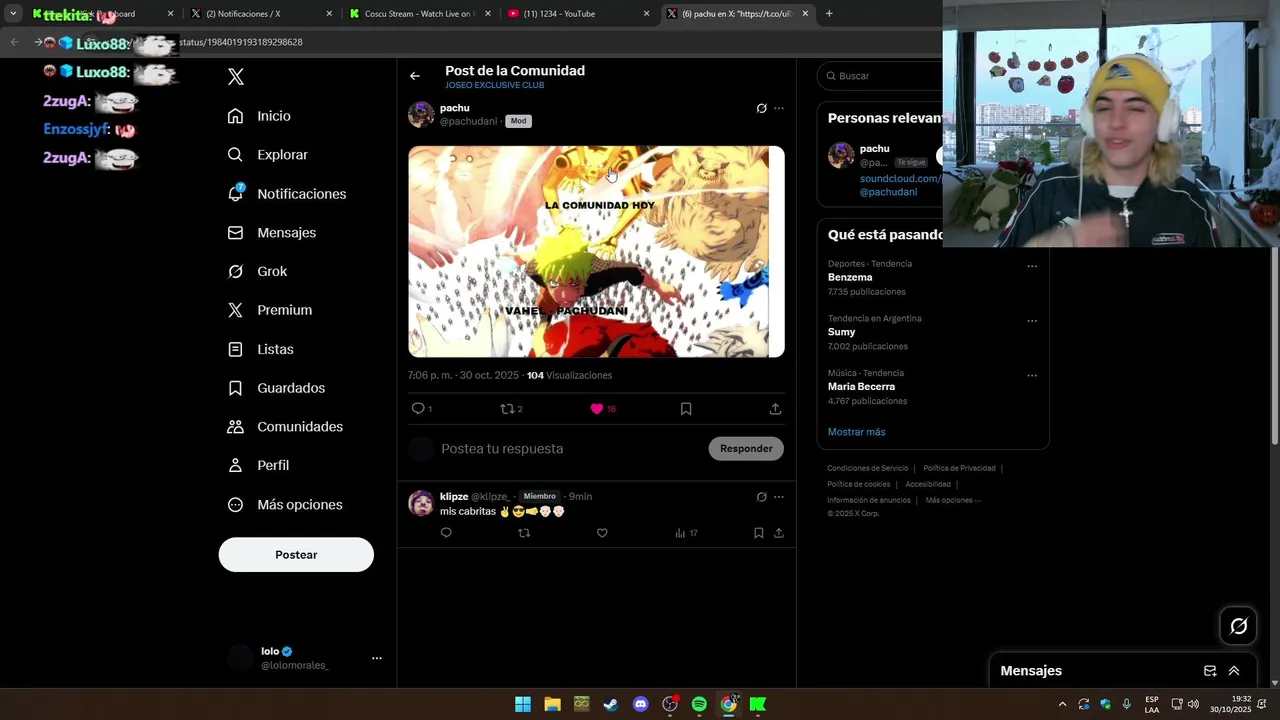Image resolution: width=1280 pixels, height=720 pixels.
Task: Click new message icon in Mensajes drawer
Action: coord(1210,671)
